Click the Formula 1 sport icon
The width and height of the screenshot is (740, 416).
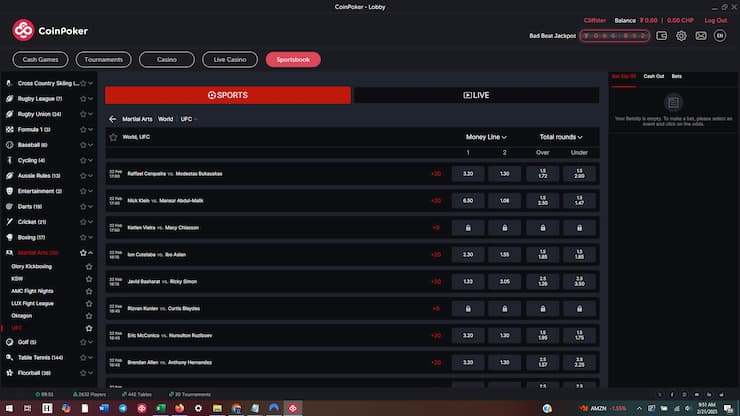coord(9,129)
